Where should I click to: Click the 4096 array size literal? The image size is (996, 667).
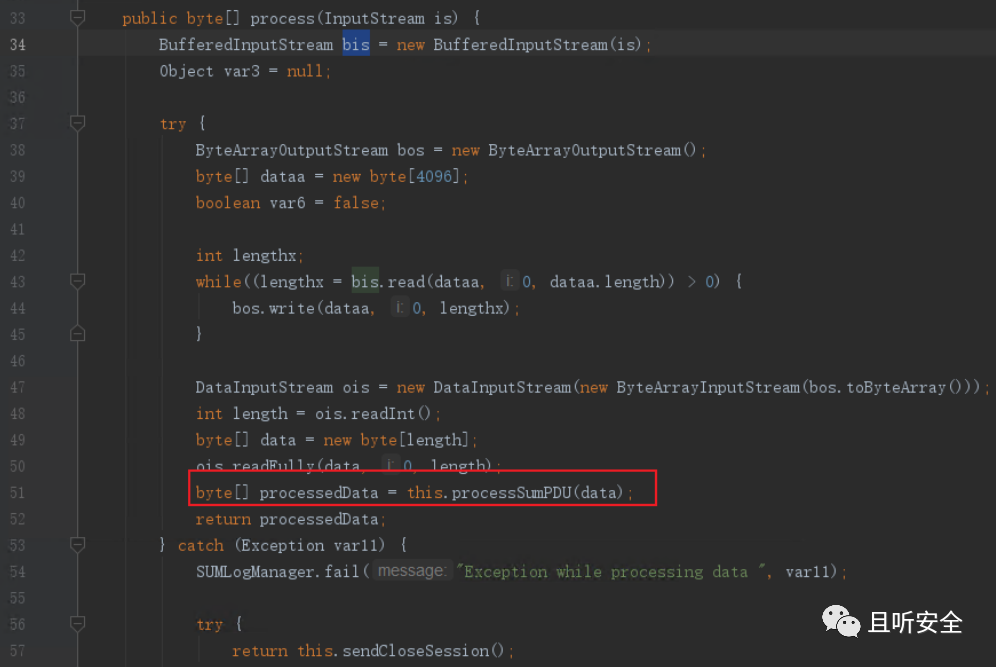coord(434,176)
